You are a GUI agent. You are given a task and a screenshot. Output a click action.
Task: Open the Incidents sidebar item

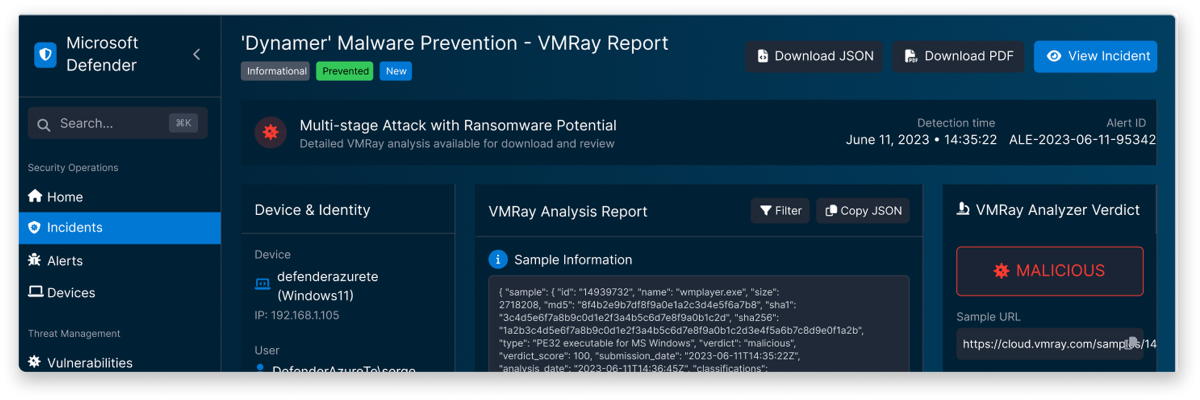click(x=120, y=227)
